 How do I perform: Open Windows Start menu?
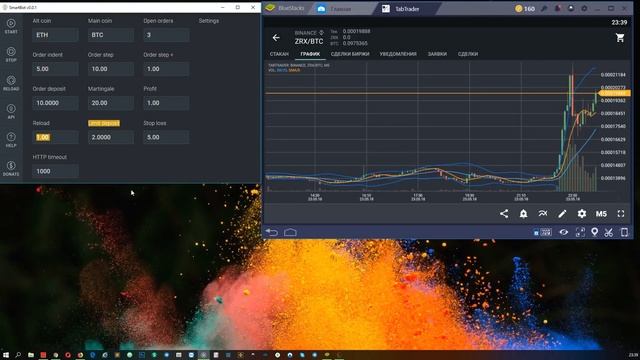(6, 355)
